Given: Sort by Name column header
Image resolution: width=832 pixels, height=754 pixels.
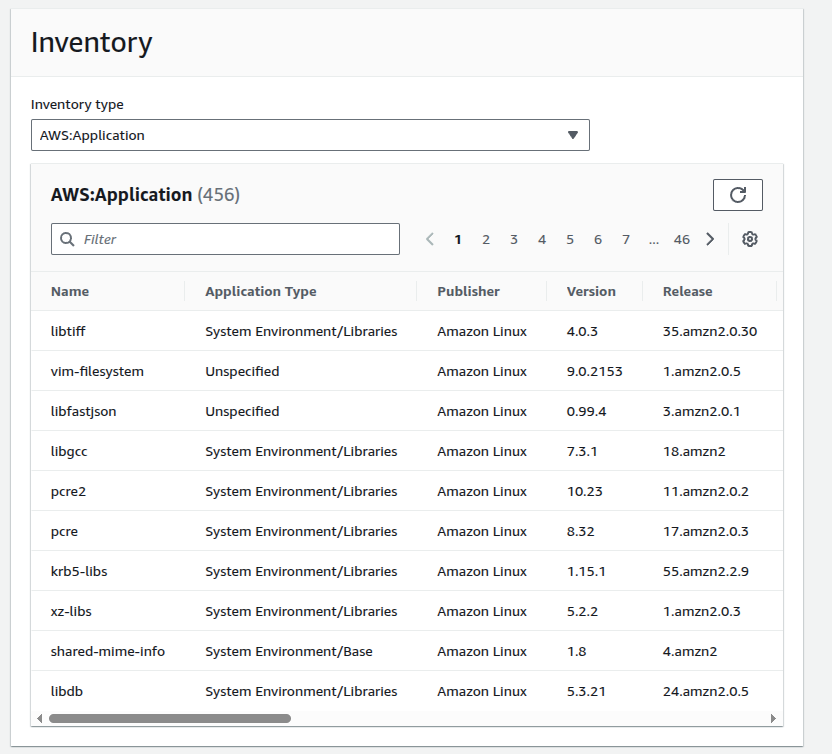Looking at the screenshot, I should 70,291.
